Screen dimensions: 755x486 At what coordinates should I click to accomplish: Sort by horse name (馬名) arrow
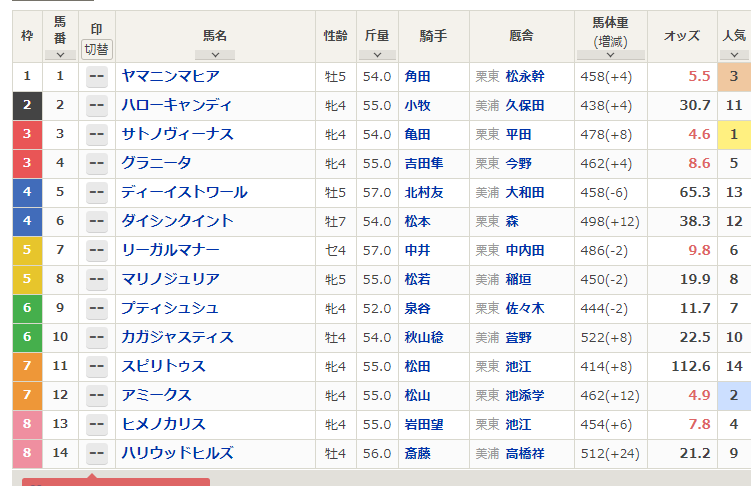(215, 55)
